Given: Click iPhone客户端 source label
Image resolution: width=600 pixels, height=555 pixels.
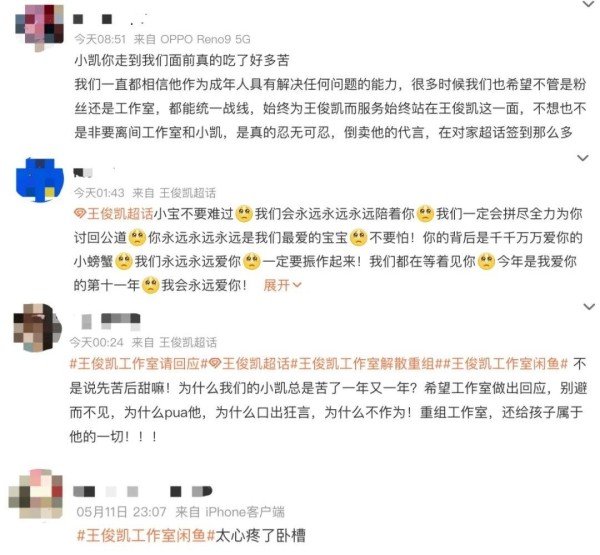Looking at the screenshot, I should (x=245, y=512).
